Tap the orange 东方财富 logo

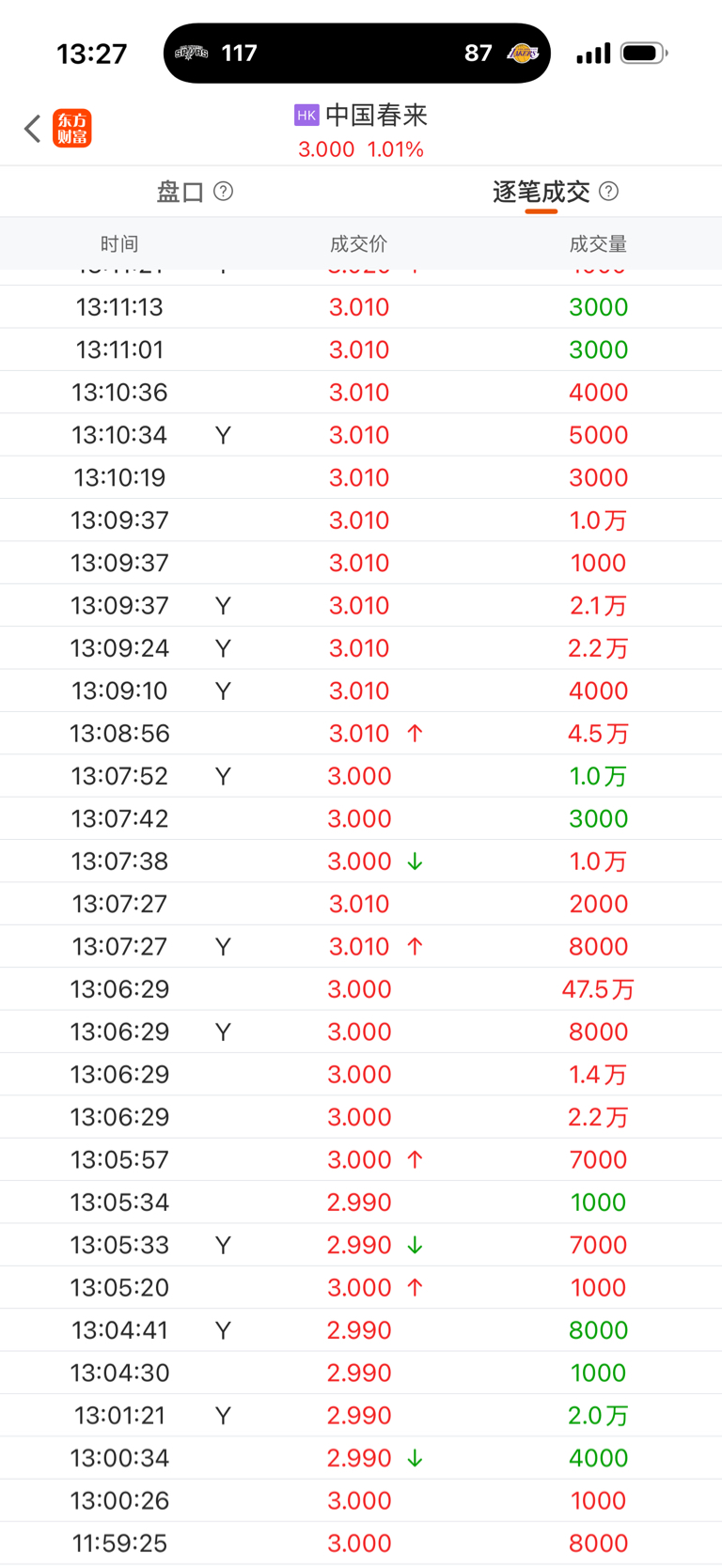coord(72,129)
